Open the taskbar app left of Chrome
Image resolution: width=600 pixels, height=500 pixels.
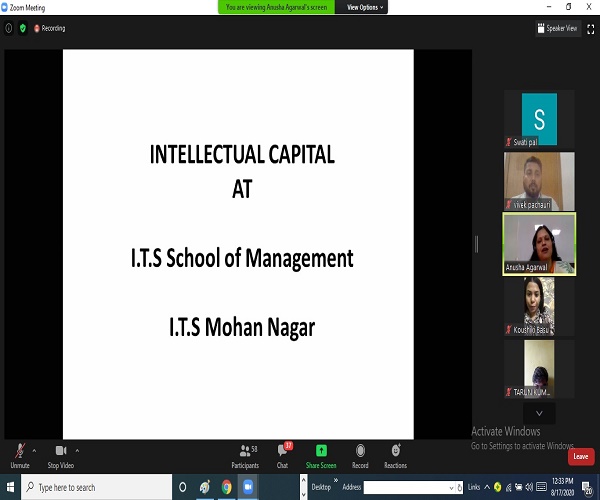coord(205,487)
